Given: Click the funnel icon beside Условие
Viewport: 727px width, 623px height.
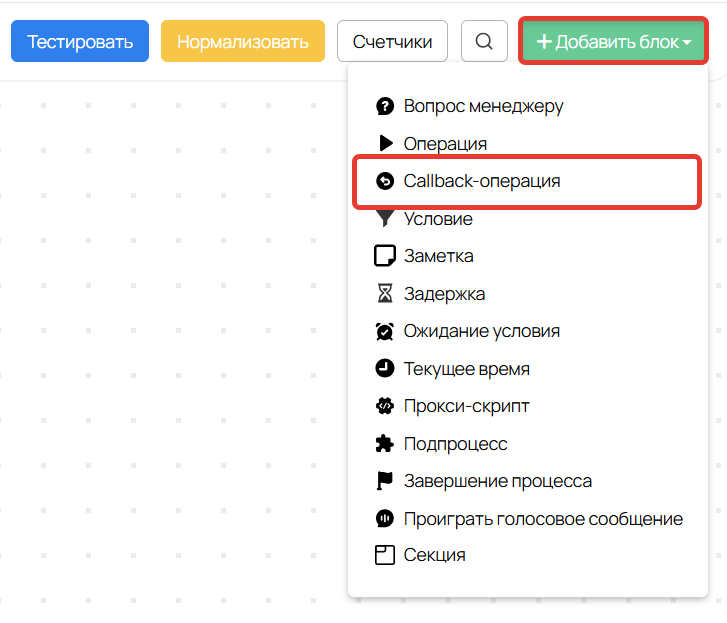Looking at the screenshot, I should 385,218.
